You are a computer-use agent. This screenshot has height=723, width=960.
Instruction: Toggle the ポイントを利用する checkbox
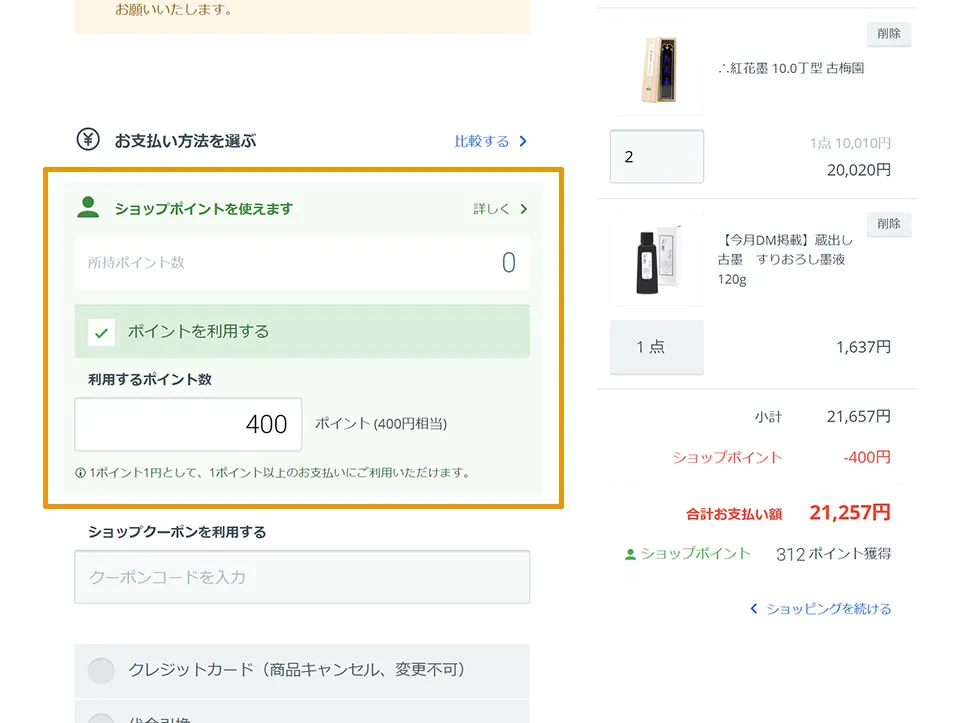pos(102,332)
